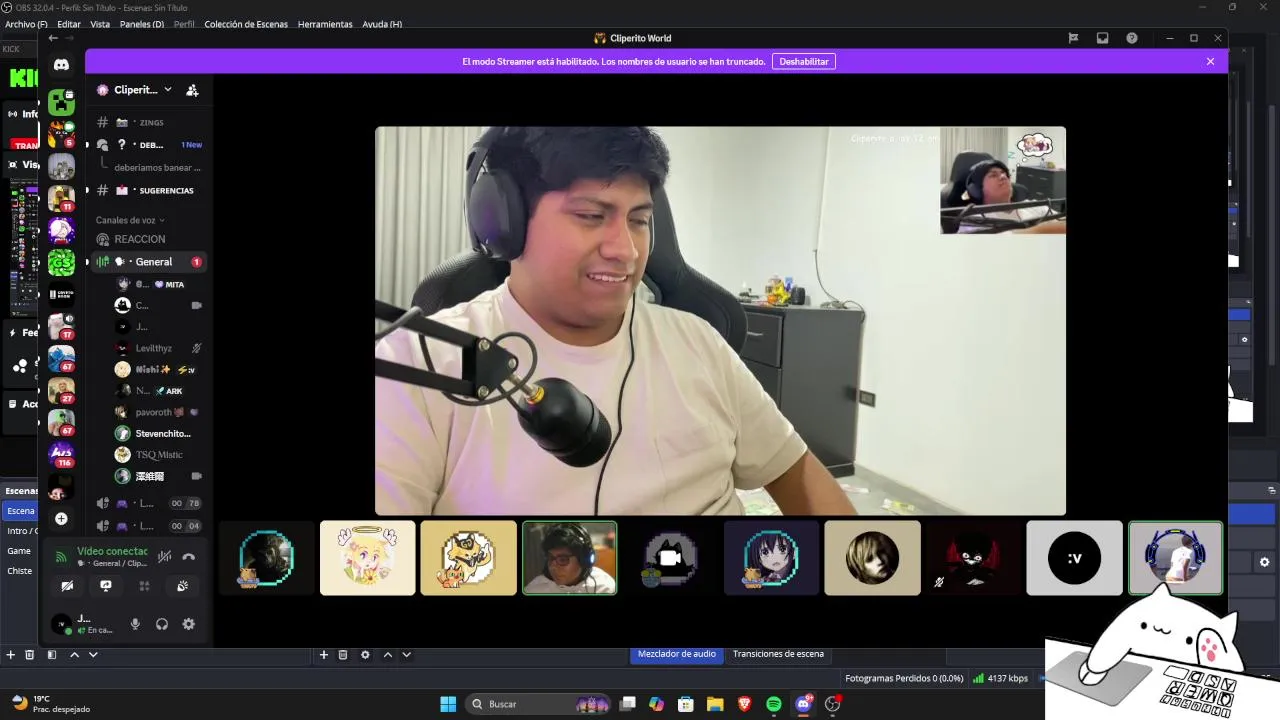Open noise suppression icon beside Video conectado
Viewport: 1280px width, 720px height.
(x=164, y=557)
